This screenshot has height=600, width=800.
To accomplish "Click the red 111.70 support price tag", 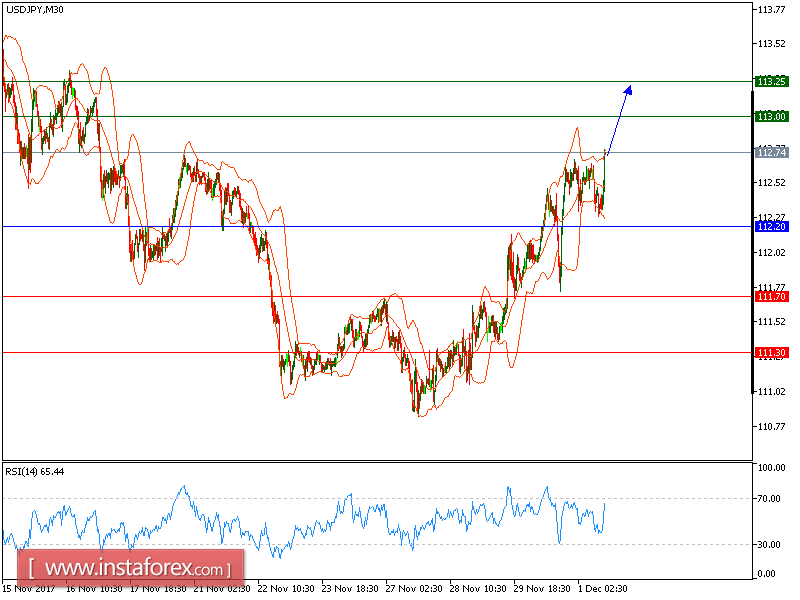I will click(x=770, y=296).
